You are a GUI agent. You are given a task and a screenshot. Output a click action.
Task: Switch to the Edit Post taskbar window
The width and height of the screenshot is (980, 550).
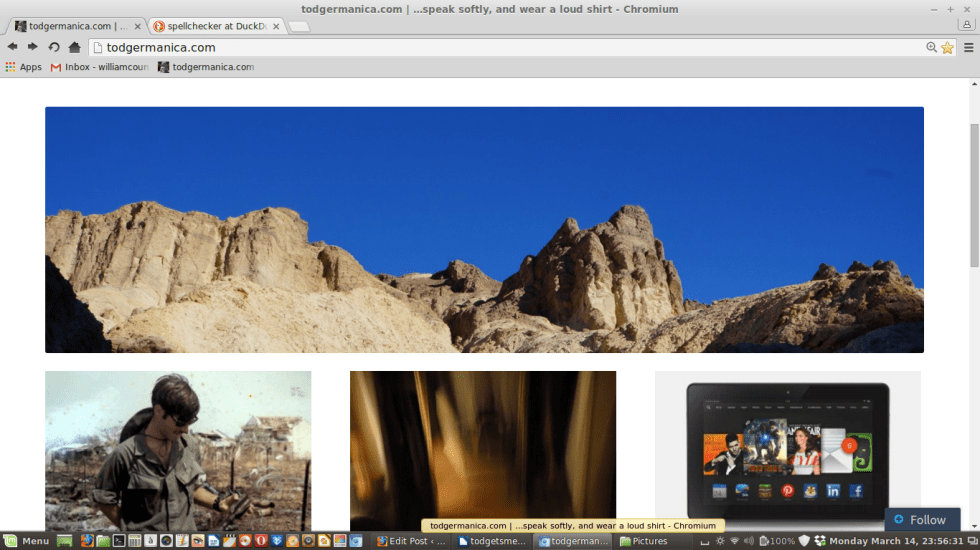pos(412,541)
